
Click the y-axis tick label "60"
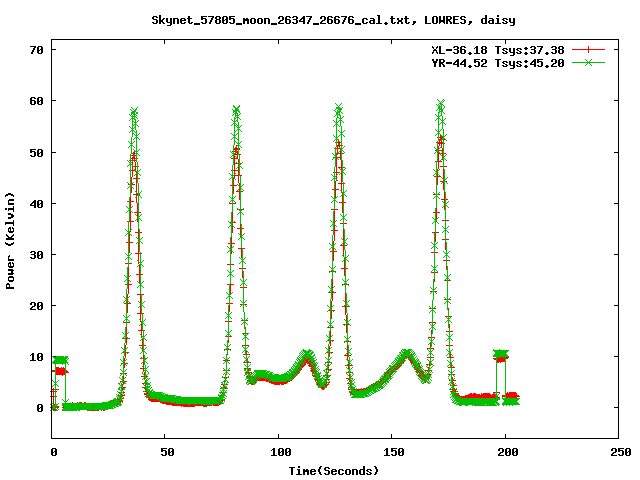tap(36, 101)
